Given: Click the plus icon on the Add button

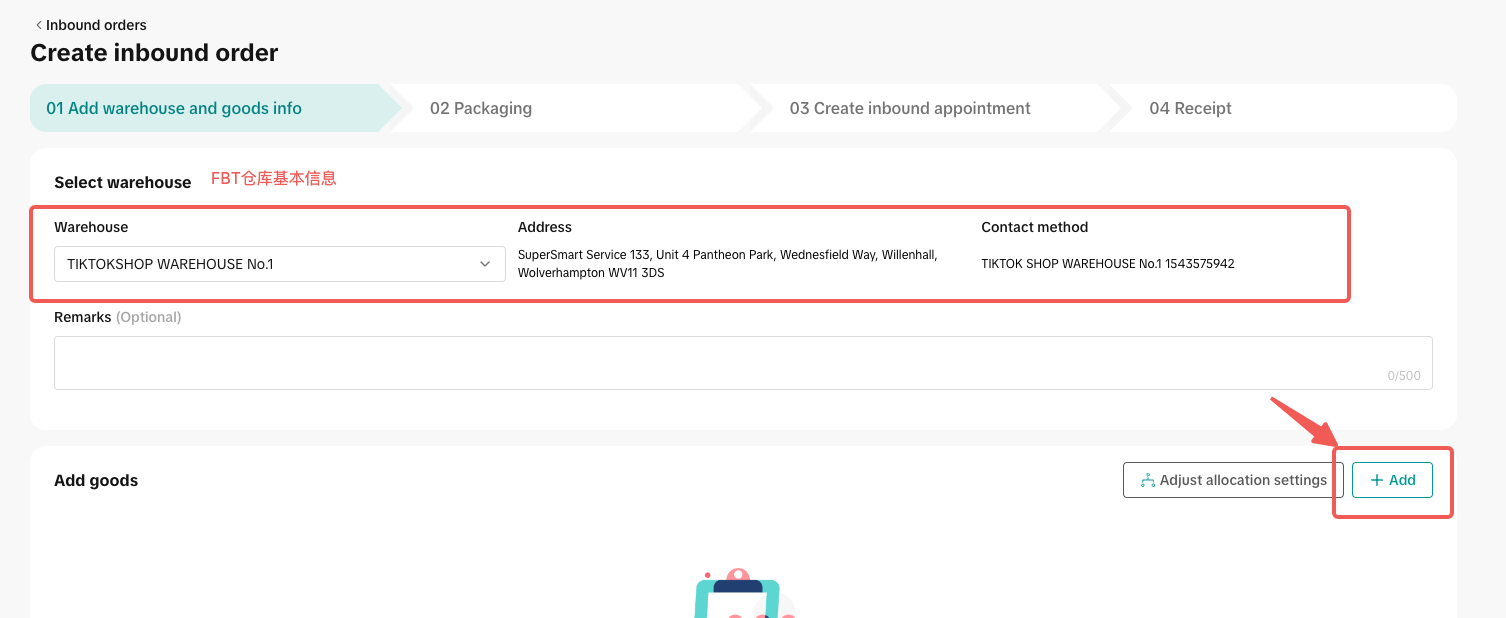Looking at the screenshot, I should [1377, 481].
